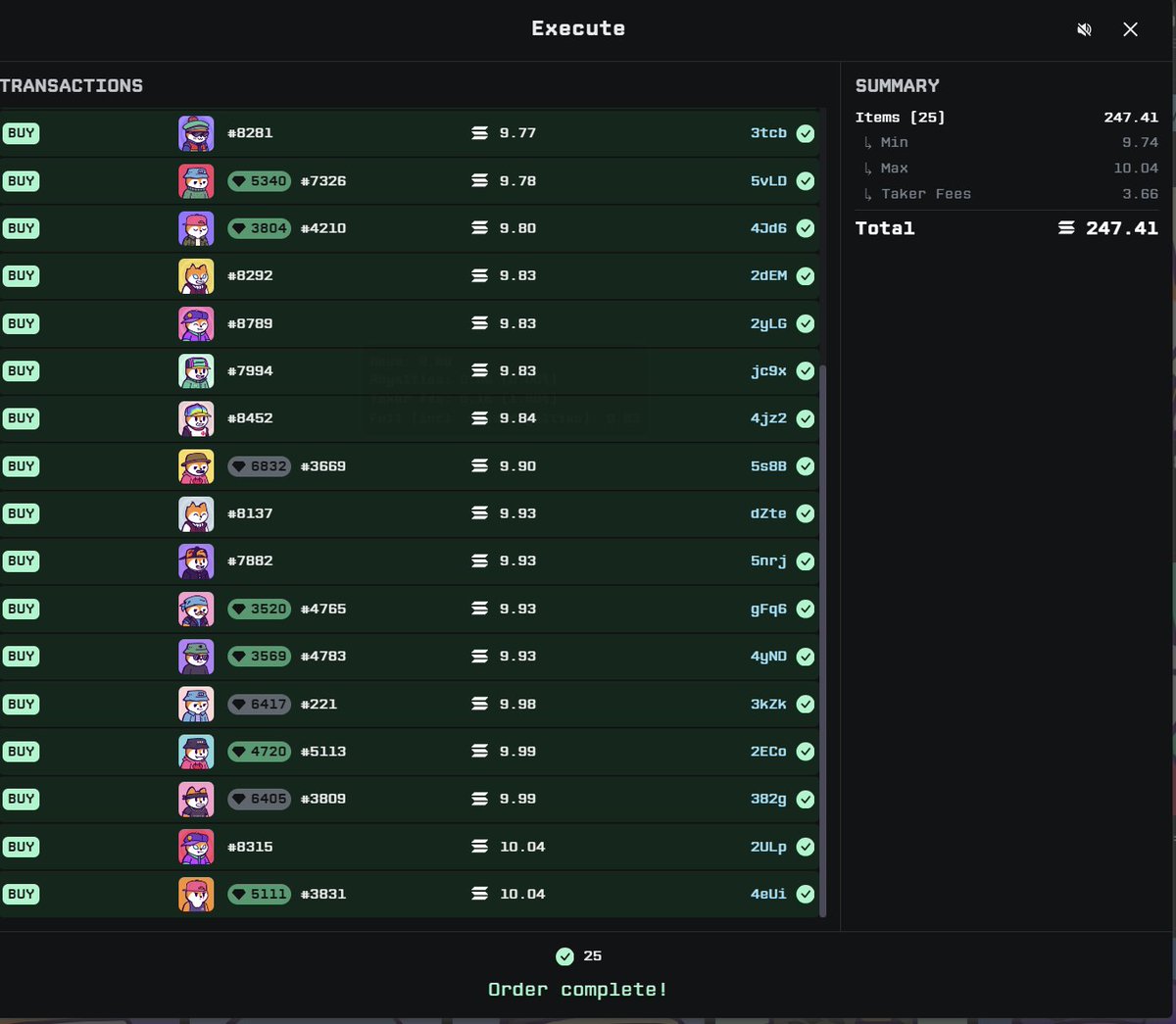Click rarity rank badge 5111
Image resolution: width=1176 pixels, height=1024 pixels.
(259, 894)
